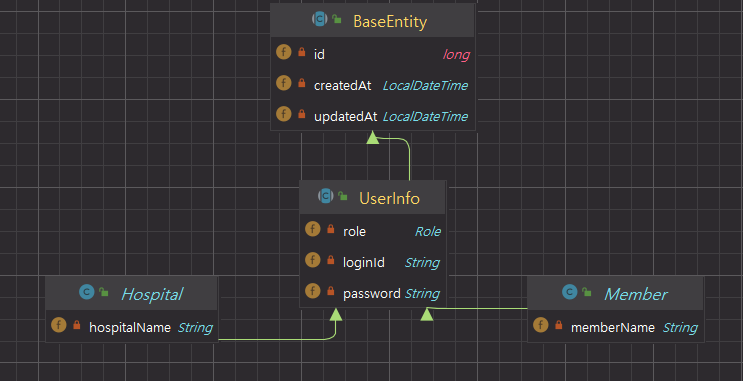This screenshot has width=743, height=381.
Task: Click the red private lock of password
Action: pos(331,291)
